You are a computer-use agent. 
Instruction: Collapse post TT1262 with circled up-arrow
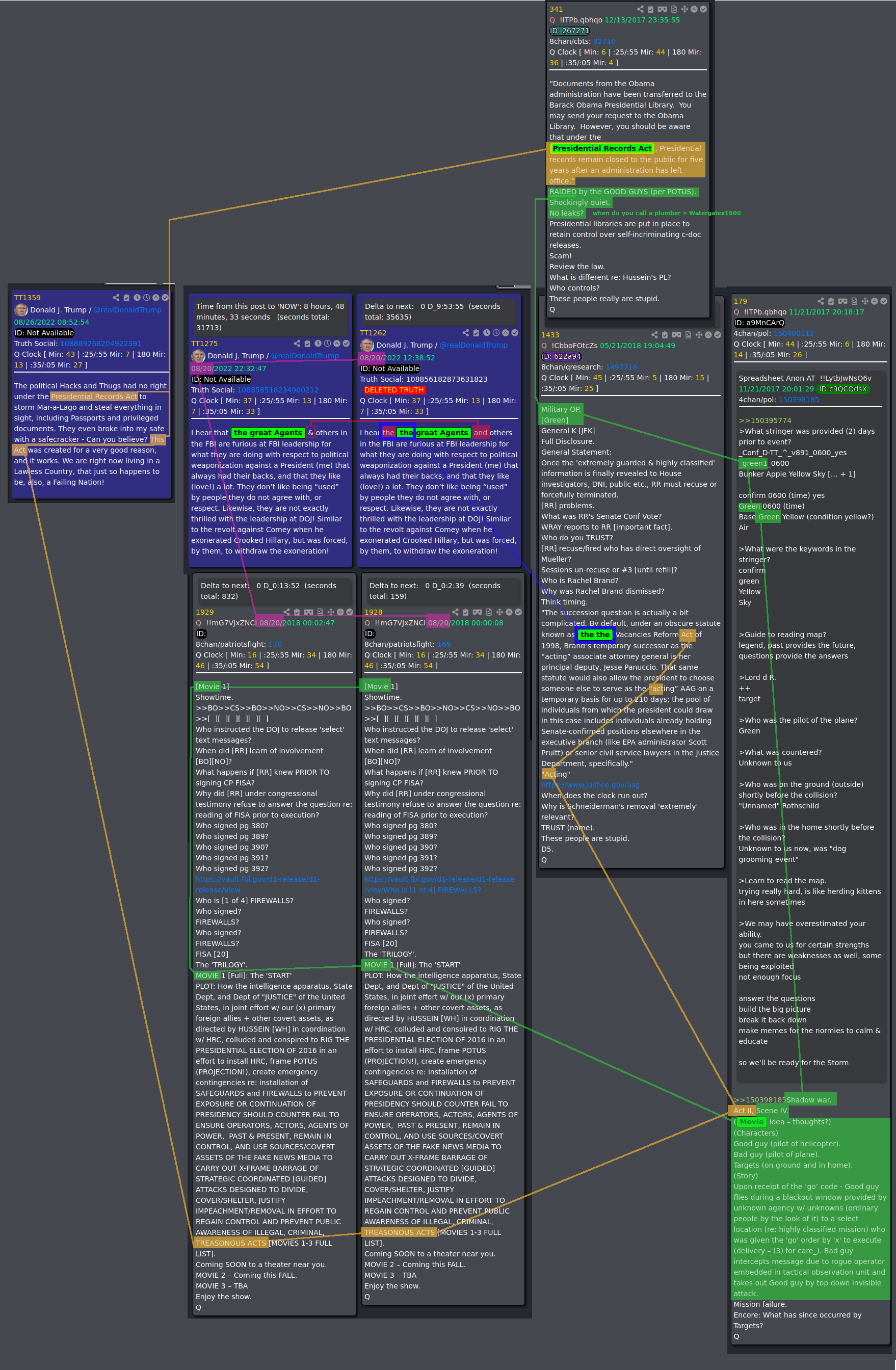click(x=505, y=333)
